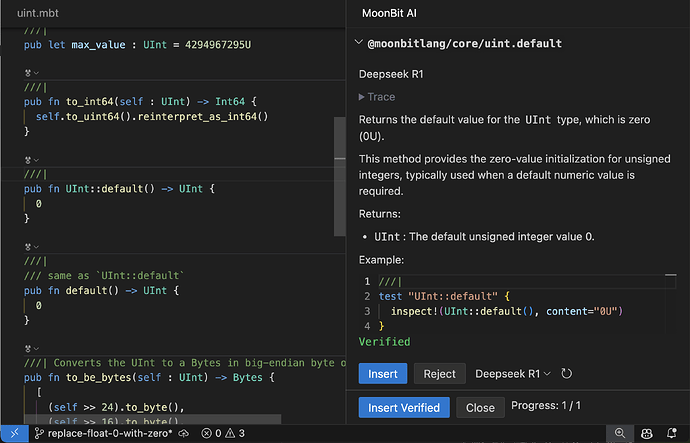Image resolution: width=690 pixels, height=443 pixels.
Task: Open the notifications bell icon
Action: [672, 433]
